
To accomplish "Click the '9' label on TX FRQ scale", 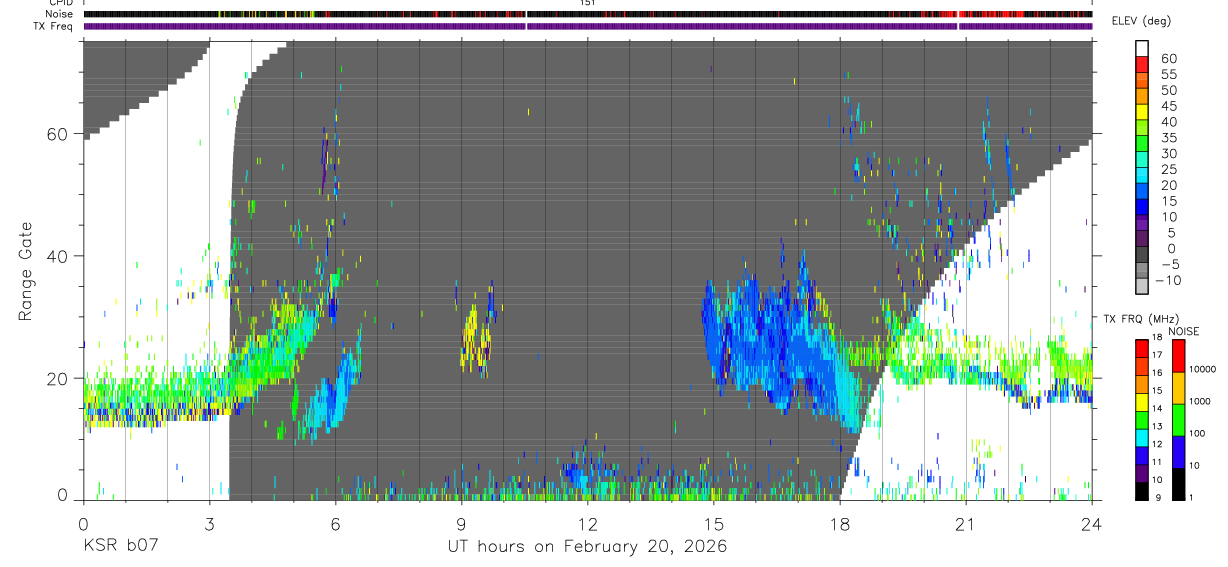I will (x=1159, y=497).
